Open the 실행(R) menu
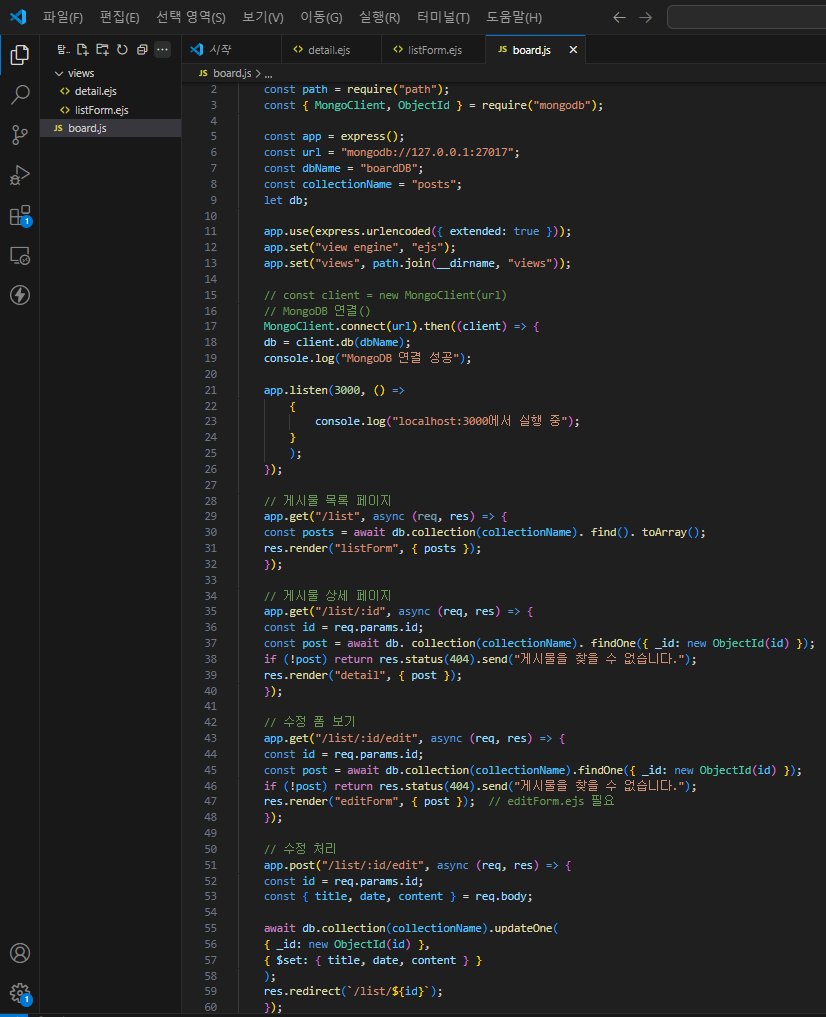Viewport: 826px width, 1017px height. [379, 18]
